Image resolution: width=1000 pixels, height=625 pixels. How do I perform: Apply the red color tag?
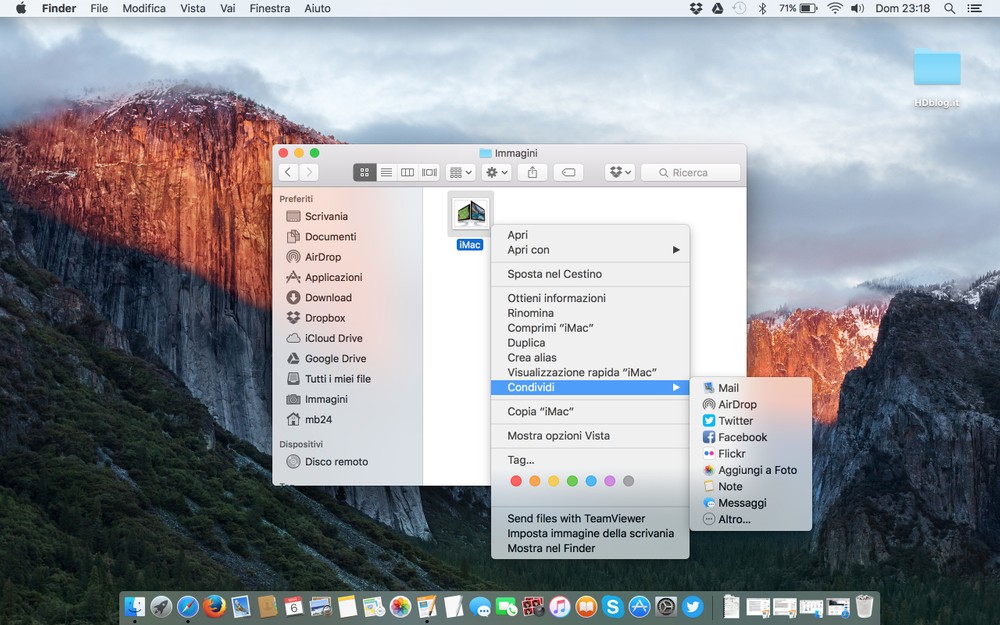(x=516, y=481)
